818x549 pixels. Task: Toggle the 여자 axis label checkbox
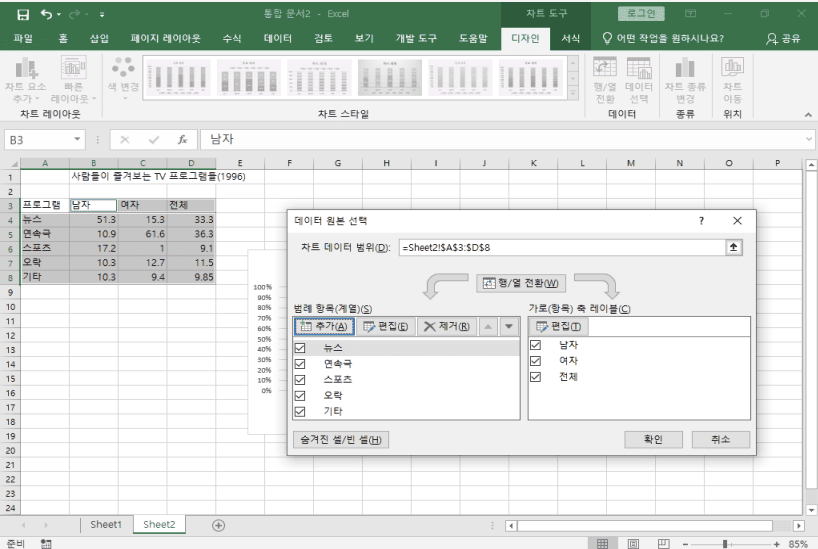[x=535, y=361]
